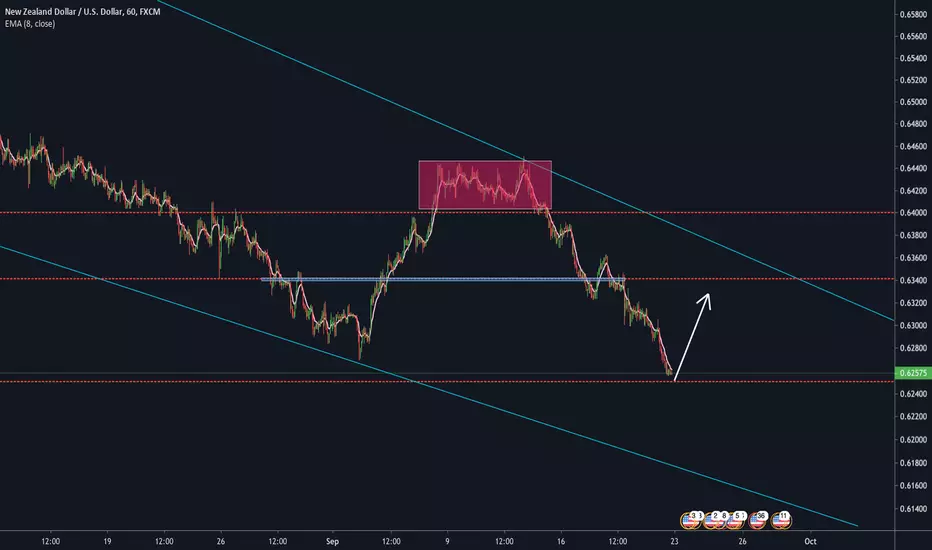Click the 0.65400 price scale label
The image size is (932, 550).
click(x=913, y=58)
